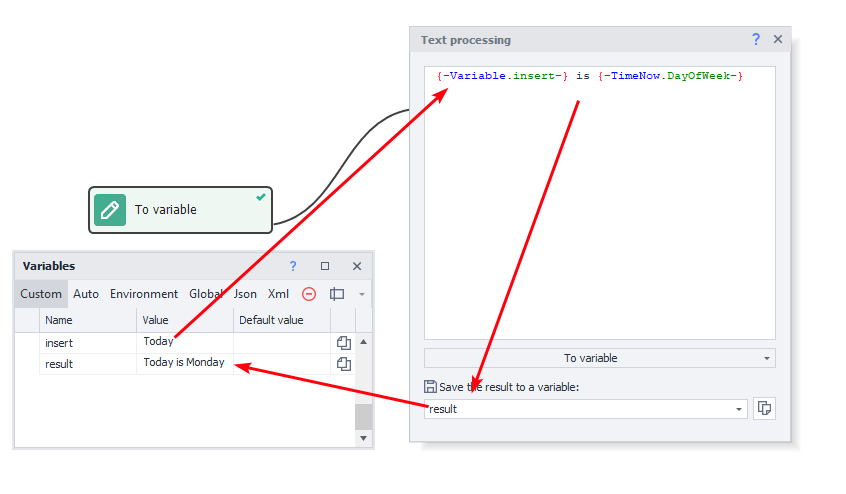The image size is (846, 494).
Task: Click the copy icon beside result field
Action: [764, 408]
